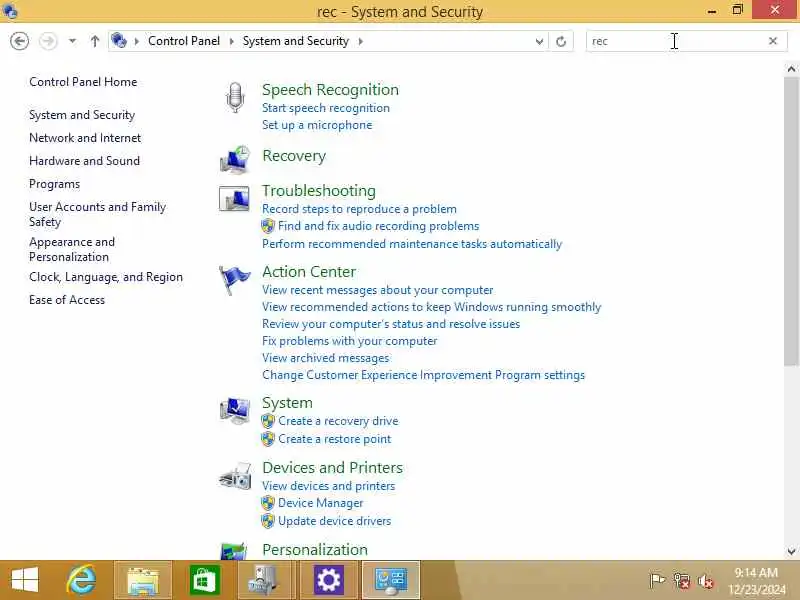Launch Internet Explorer from taskbar
Image resolution: width=800 pixels, height=600 pixels.
pos(82,580)
